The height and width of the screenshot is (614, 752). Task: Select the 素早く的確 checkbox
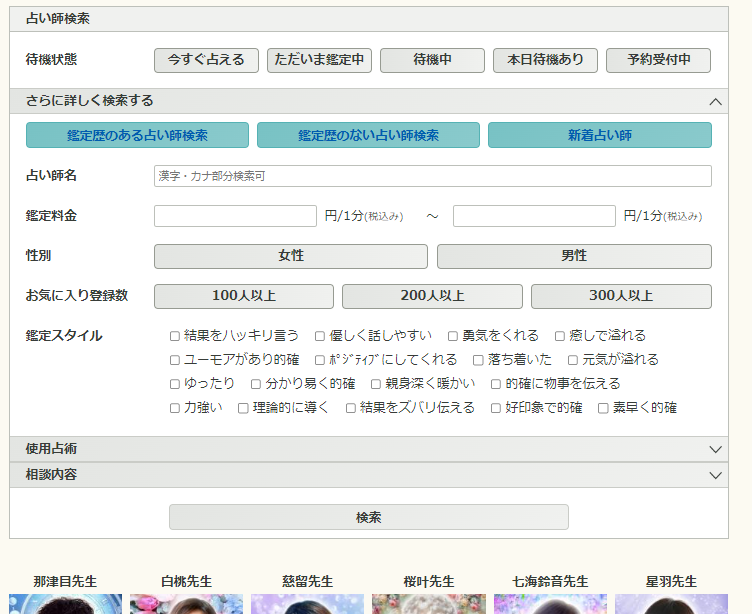tap(603, 408)
